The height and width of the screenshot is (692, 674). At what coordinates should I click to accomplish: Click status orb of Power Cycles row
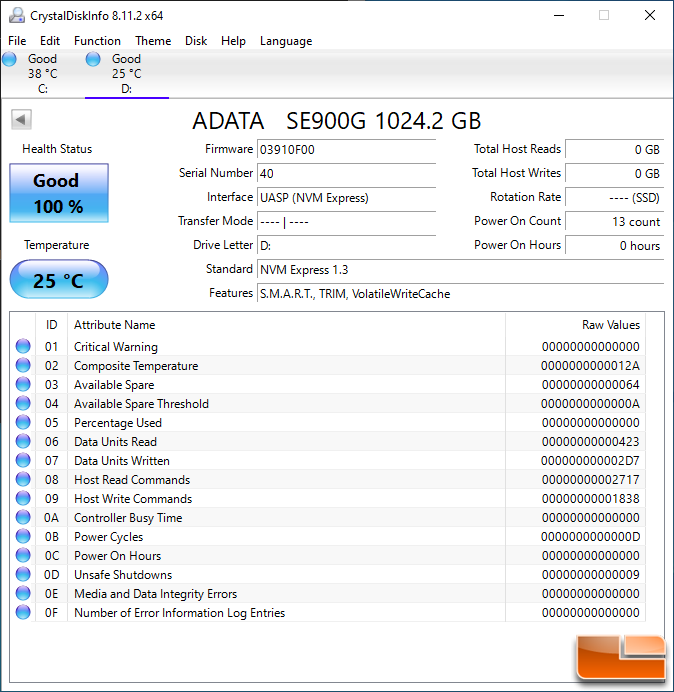tap(23, 536)
